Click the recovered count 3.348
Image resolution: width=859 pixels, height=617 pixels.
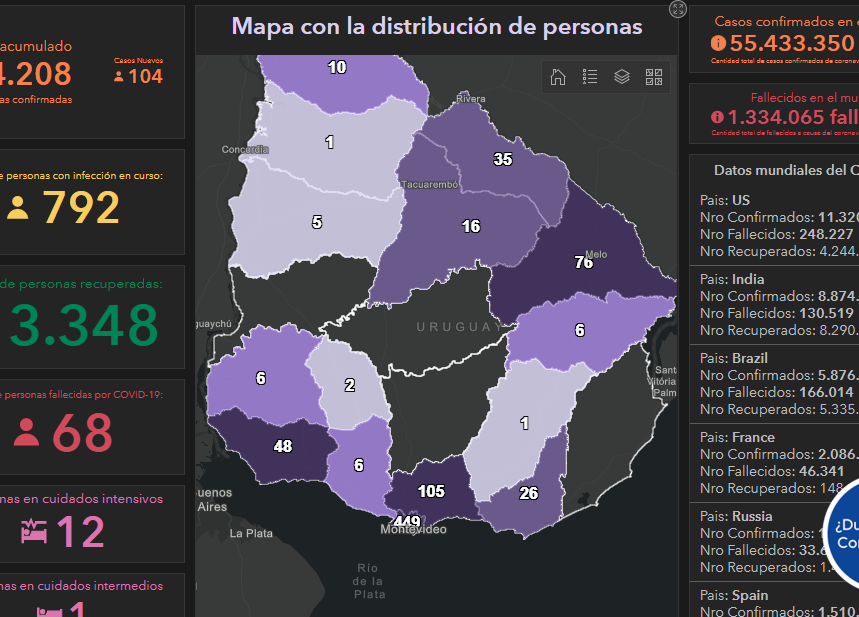pos(84,325)
